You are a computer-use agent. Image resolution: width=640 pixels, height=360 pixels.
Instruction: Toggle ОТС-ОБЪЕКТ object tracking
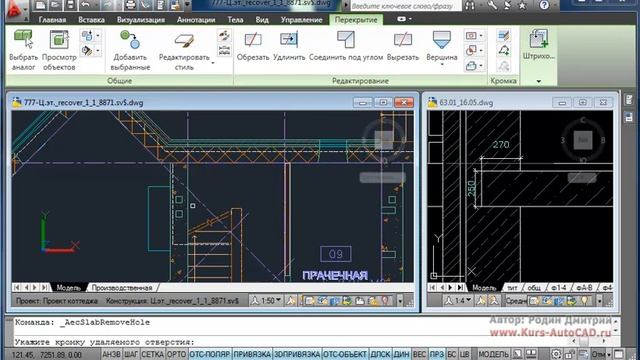pyautogui.click(x=345, y=354)
